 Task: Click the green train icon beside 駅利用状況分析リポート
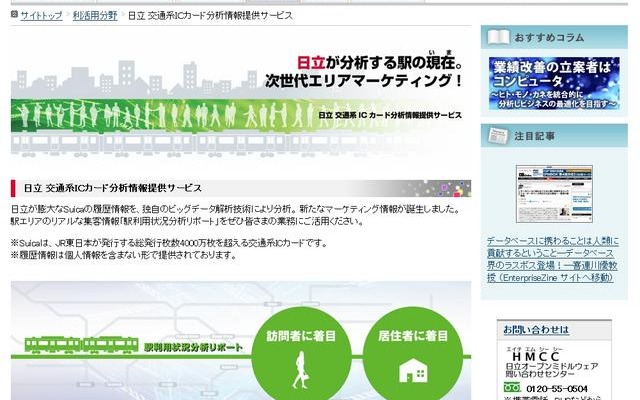coord(81,345)
